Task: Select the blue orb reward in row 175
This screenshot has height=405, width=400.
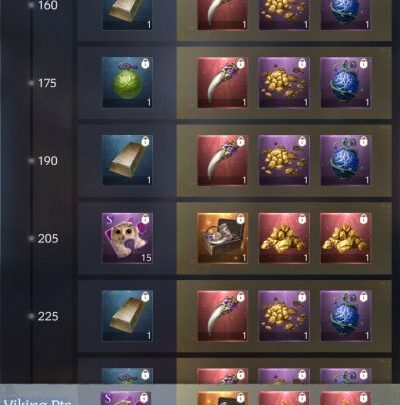Action: (x=346, y=82)
